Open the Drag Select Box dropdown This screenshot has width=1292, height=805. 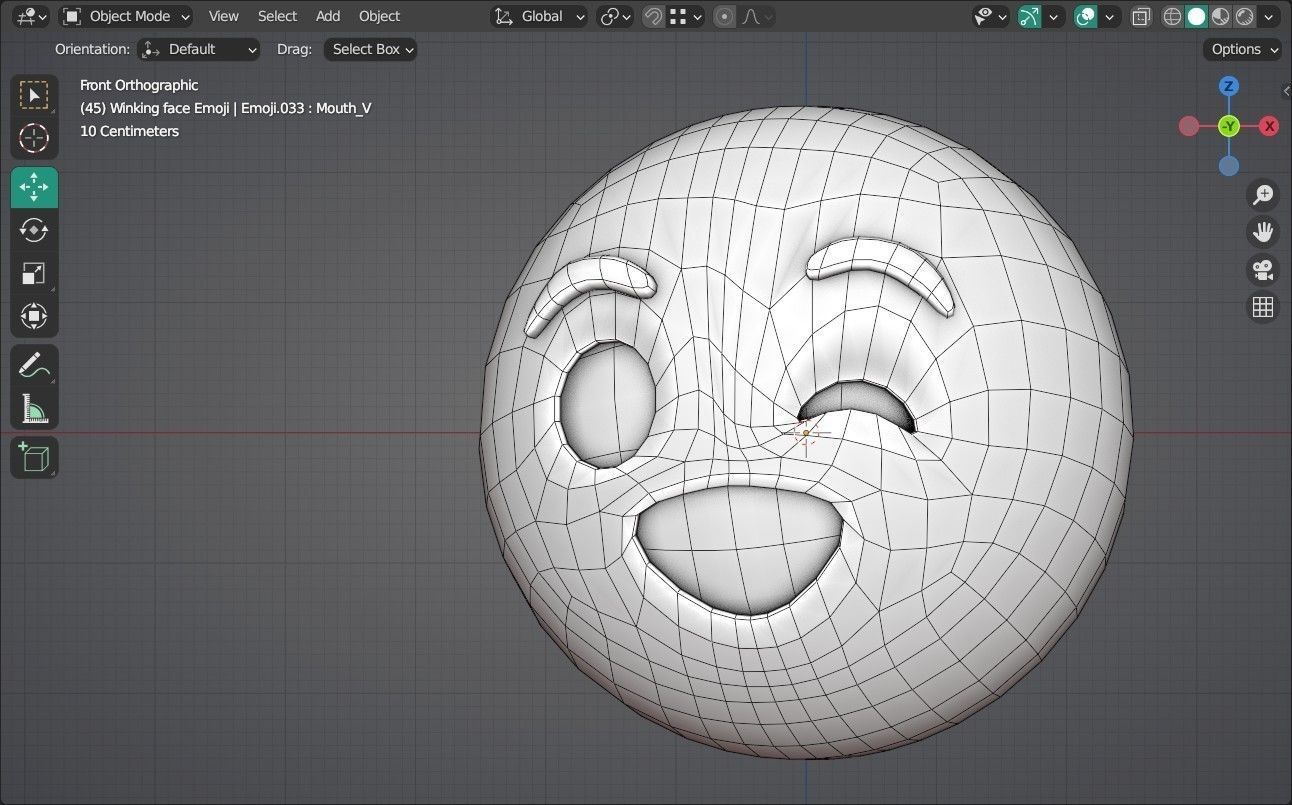pos(370,49)
